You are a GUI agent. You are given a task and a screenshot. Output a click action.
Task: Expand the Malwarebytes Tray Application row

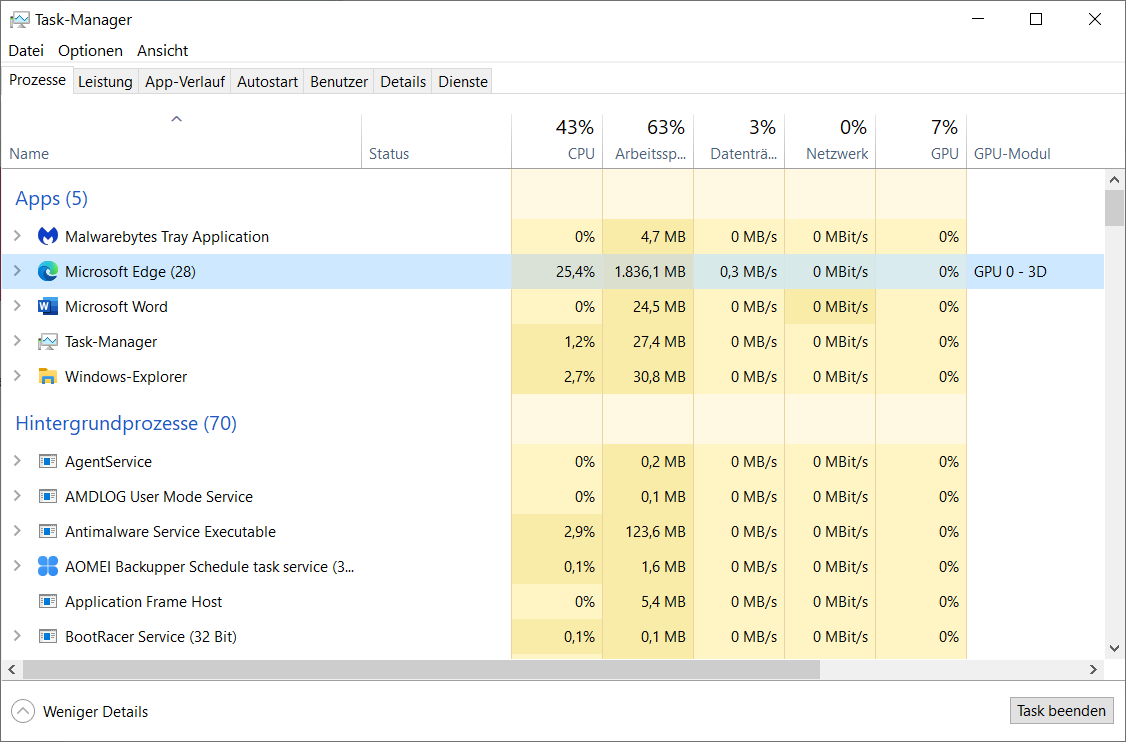(x=17, y=236)
